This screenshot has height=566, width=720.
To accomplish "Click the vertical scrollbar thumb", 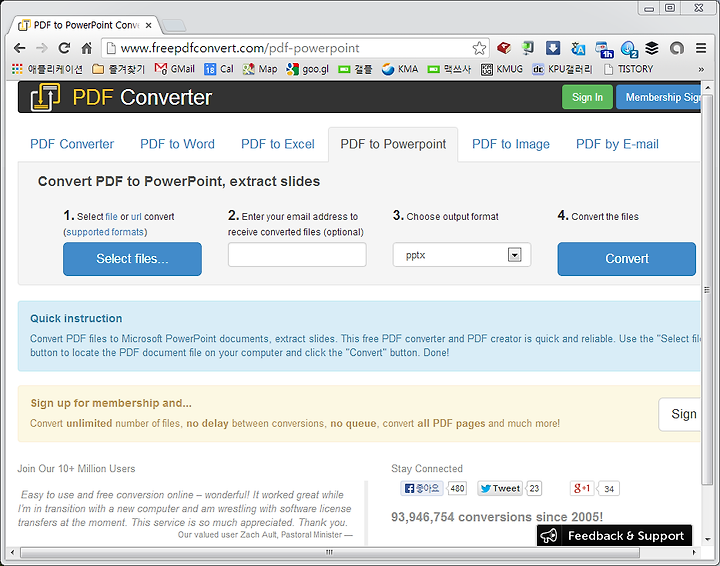I will point(707,289).
